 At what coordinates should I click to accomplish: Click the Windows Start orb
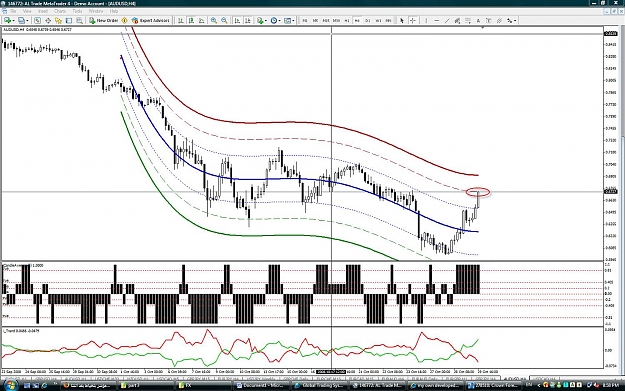(x=10, y=385)
